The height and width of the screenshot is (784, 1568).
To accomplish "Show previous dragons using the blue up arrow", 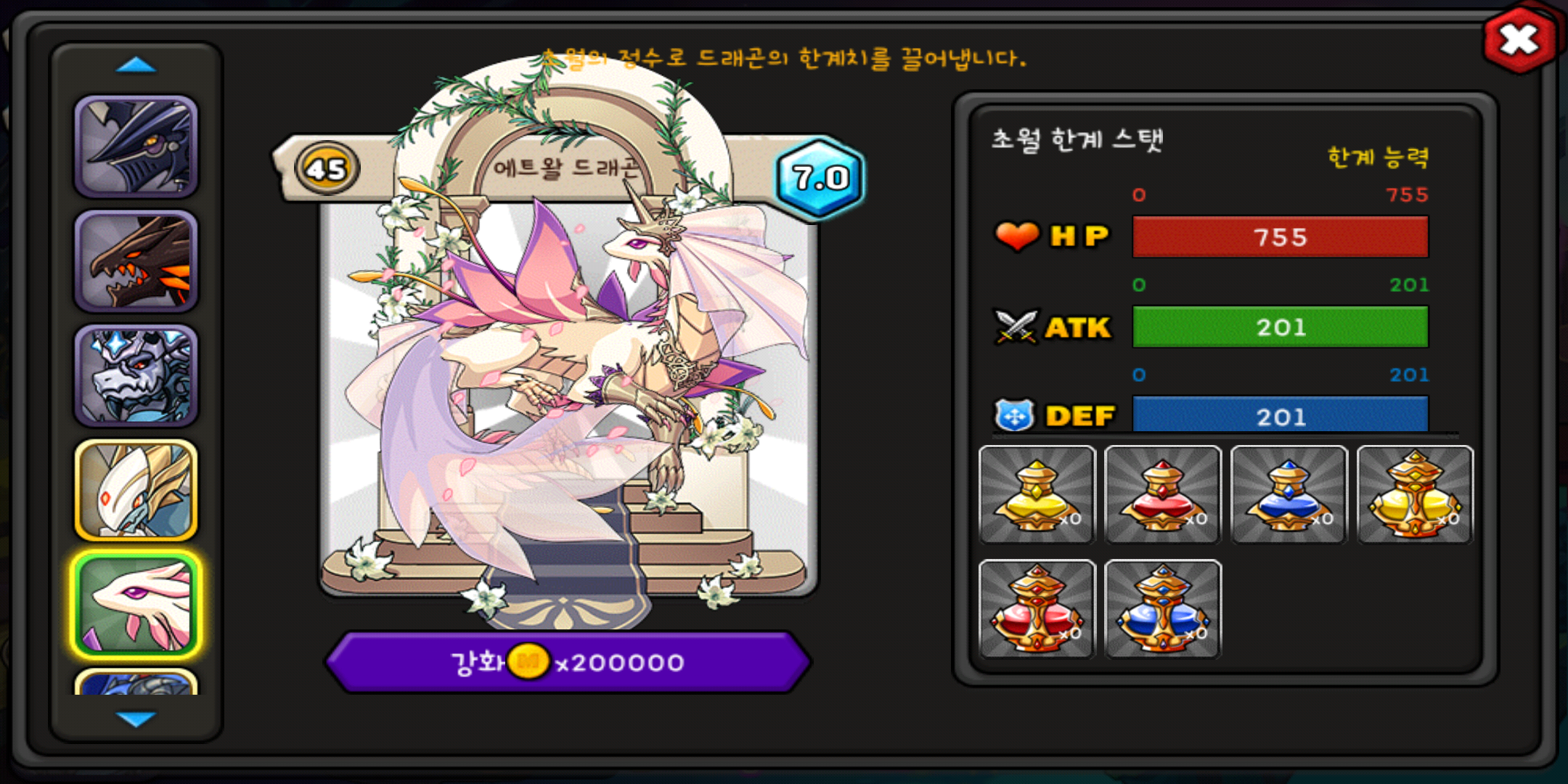I will (136, 66).
